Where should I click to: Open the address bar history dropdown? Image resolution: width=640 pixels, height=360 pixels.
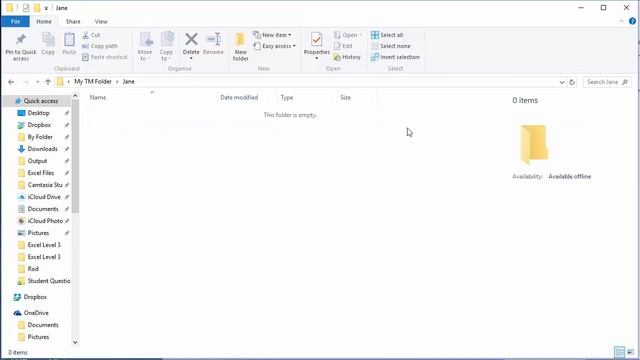click(x=562, y=82)
